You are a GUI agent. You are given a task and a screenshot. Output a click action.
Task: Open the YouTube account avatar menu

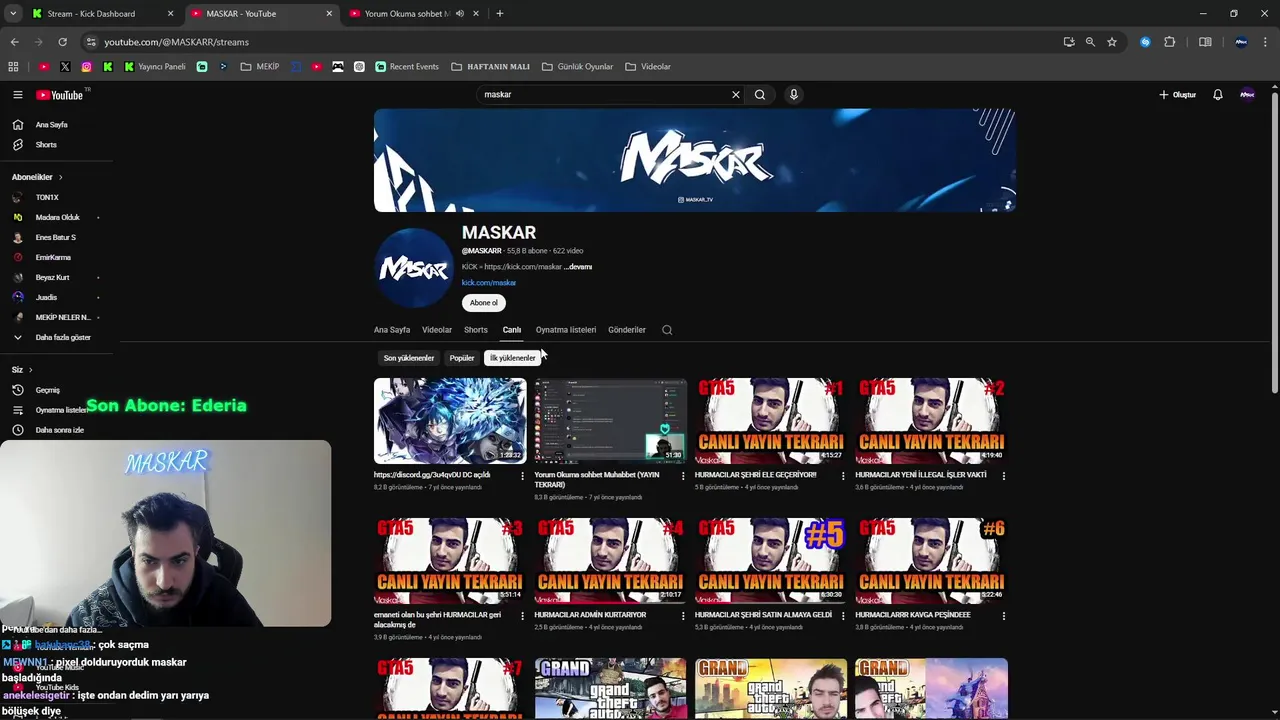click(x=1247, y=95)
